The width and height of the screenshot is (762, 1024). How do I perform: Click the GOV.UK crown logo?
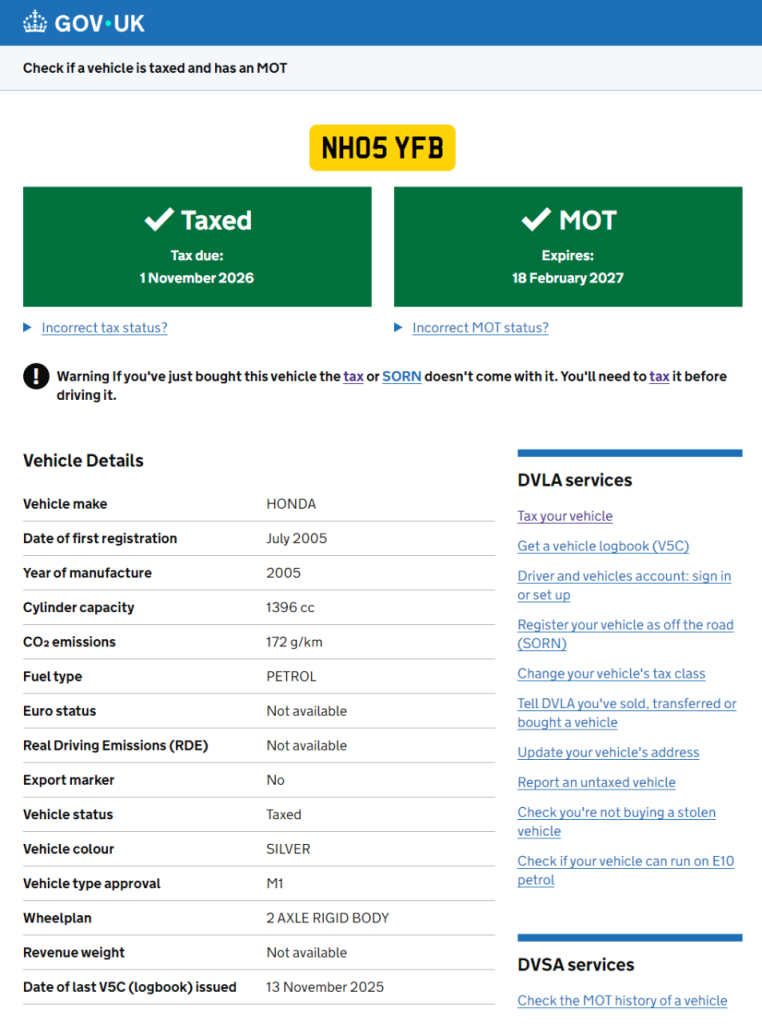click(x=36, y=21)
